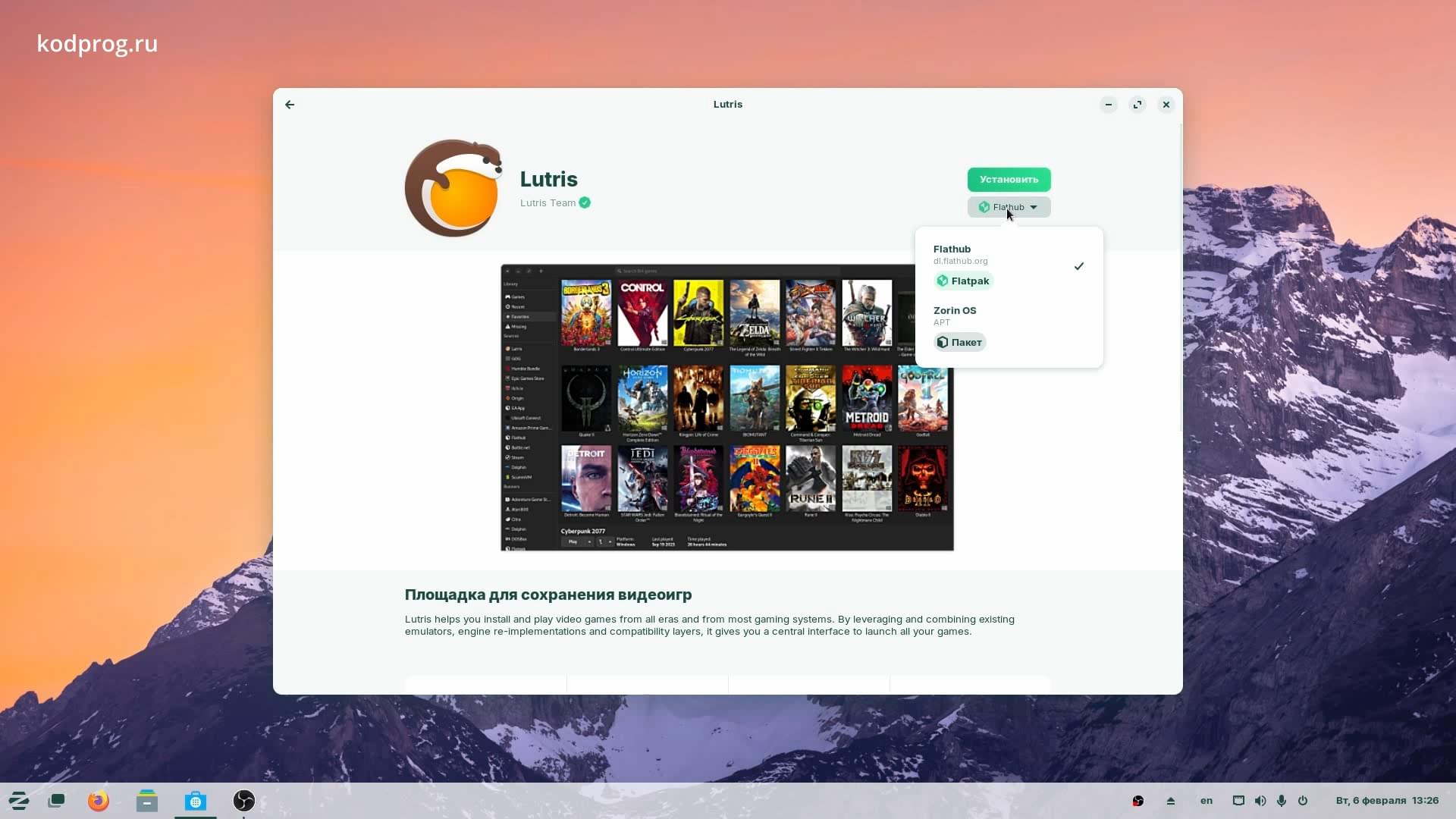Click the show desktop taskbar icon

[57, 801]
